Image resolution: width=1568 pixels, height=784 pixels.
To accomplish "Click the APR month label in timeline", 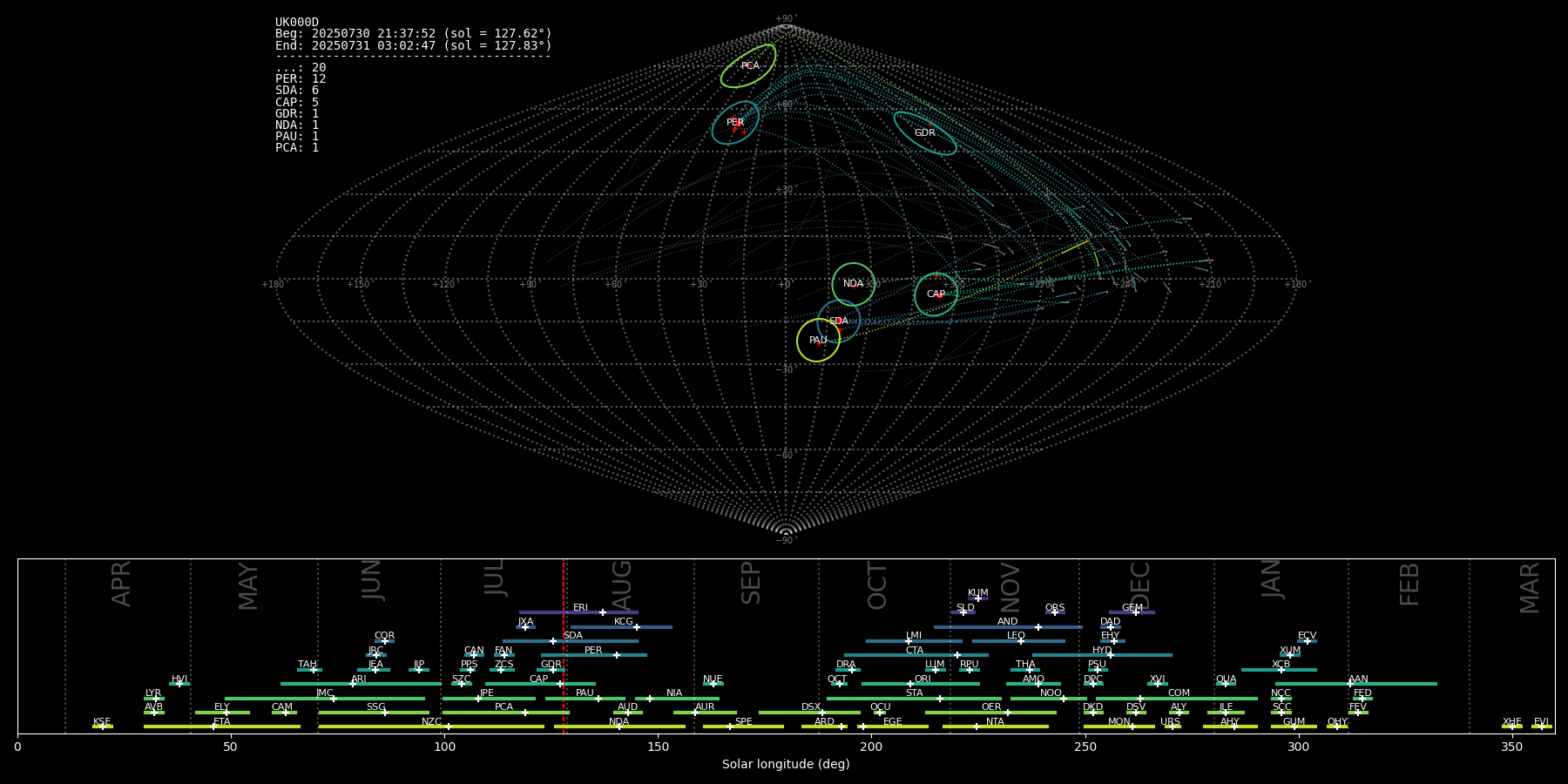I will tap(122, 584).
